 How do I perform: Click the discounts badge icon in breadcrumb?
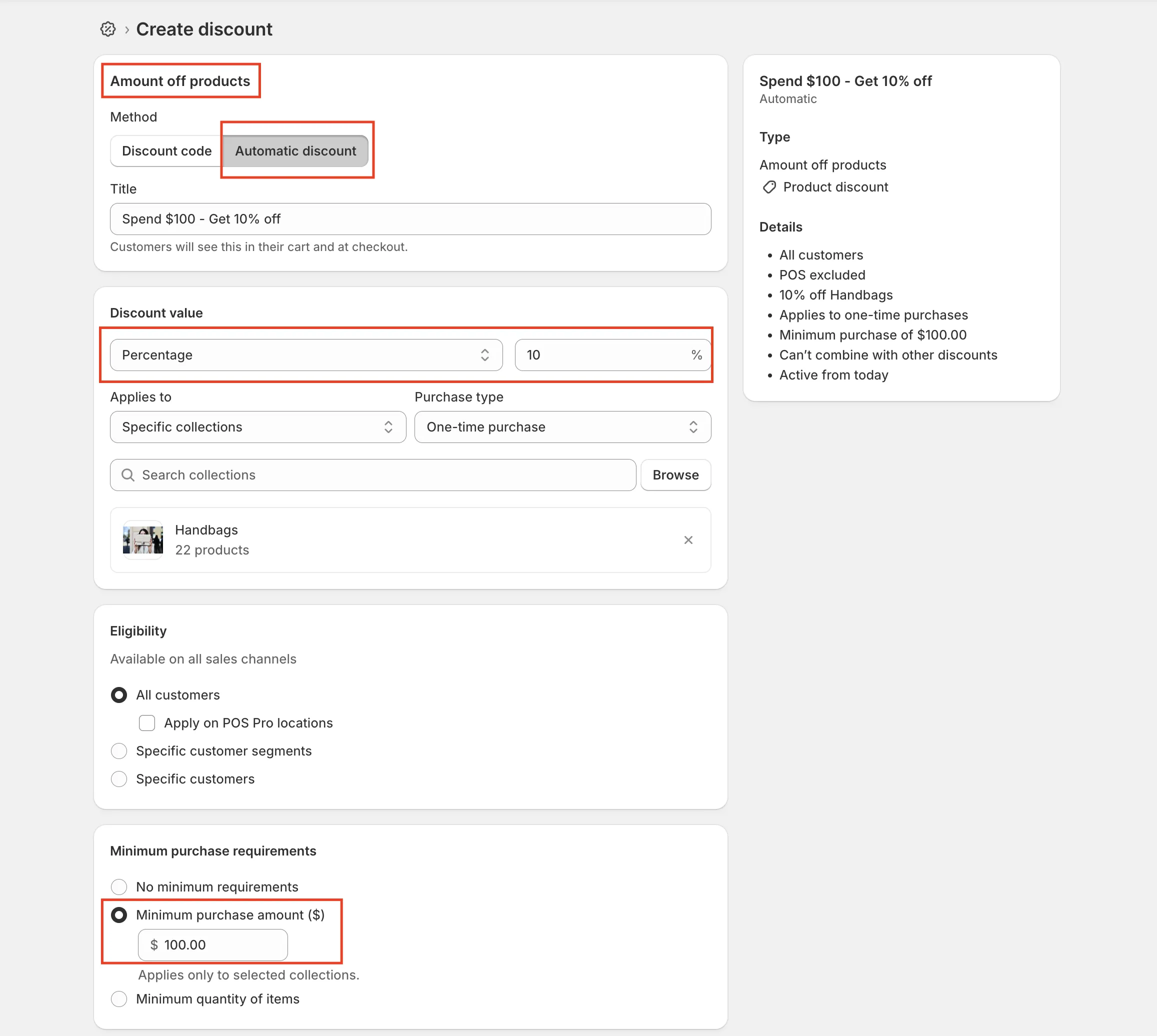pyautogui.click(x=107, y=29)
